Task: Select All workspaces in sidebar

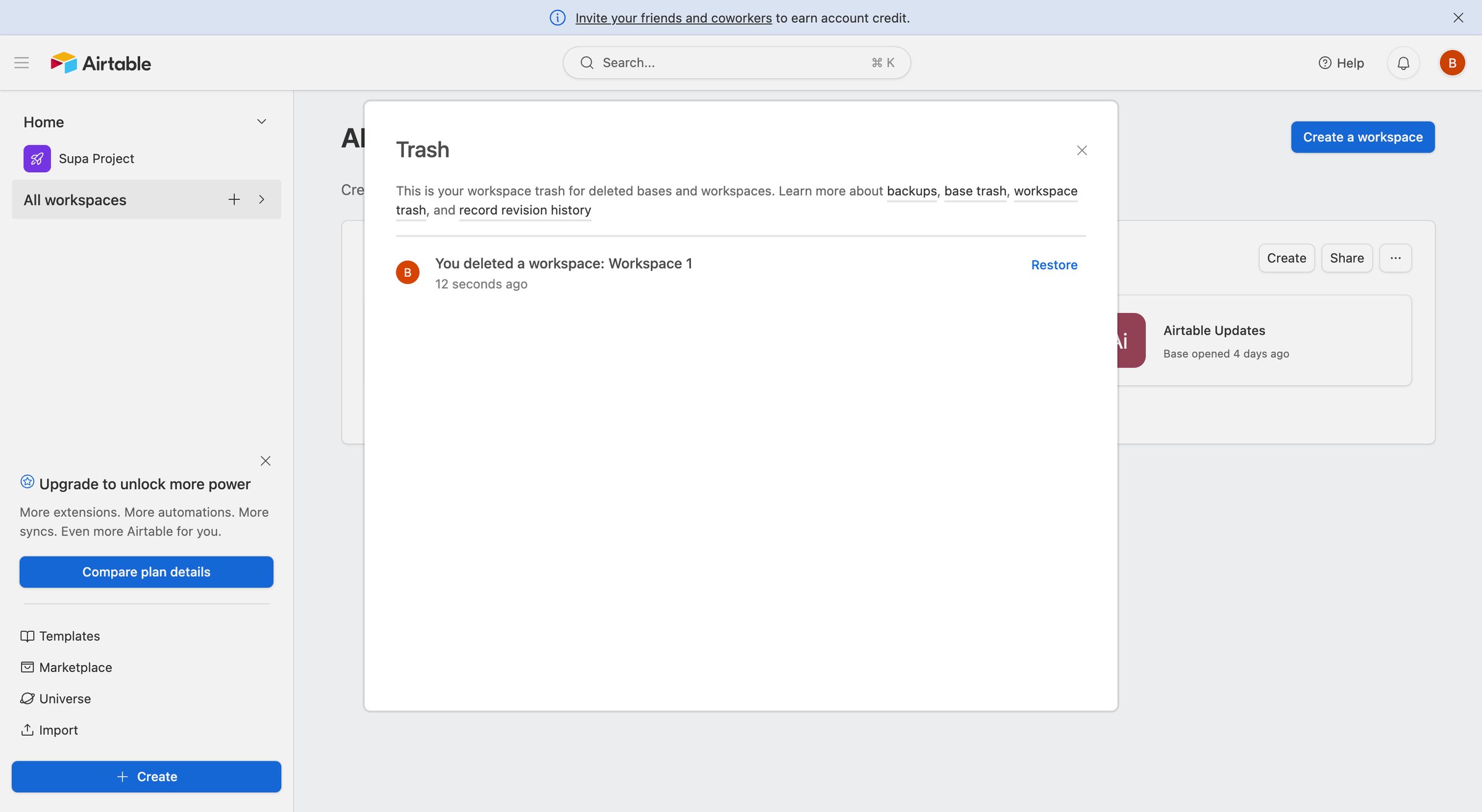Action: [146, 199]
